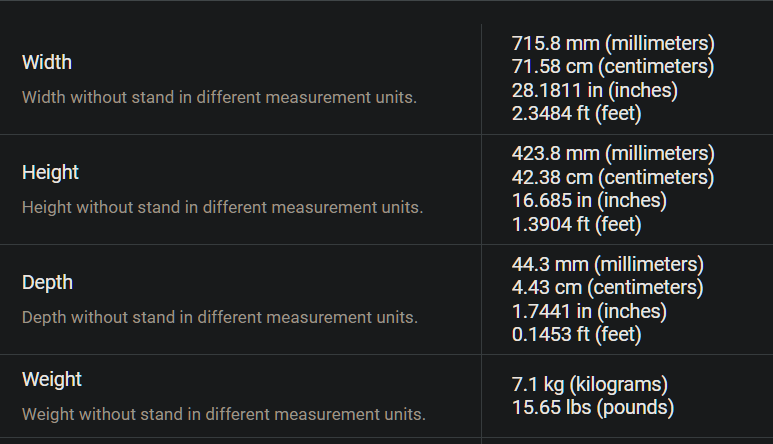Select the 44.3 mm depth value

point(608,264)
